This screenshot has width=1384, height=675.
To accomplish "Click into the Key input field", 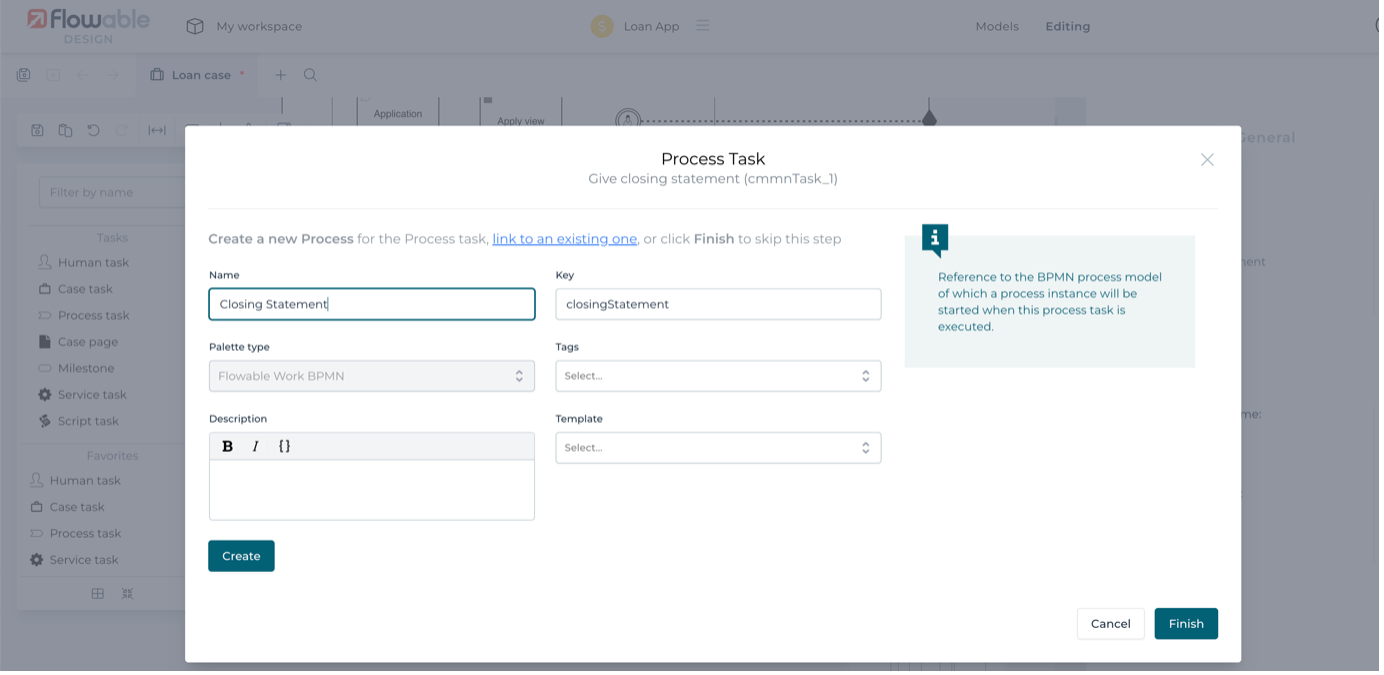I will pyautogui.click(x=718, y=304).
